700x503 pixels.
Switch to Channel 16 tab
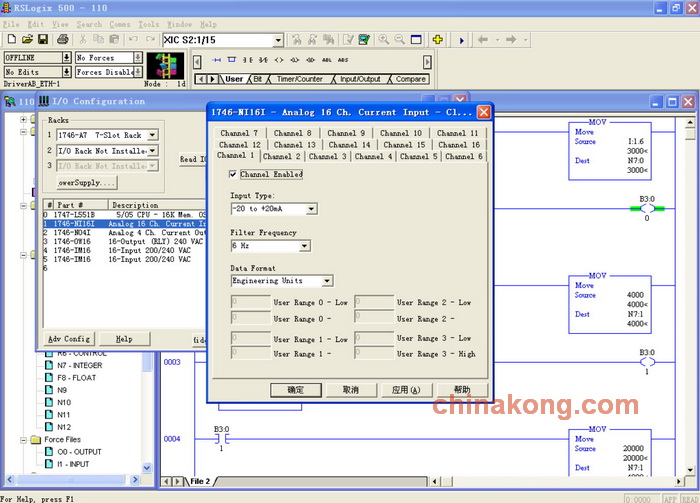point(459,145)
